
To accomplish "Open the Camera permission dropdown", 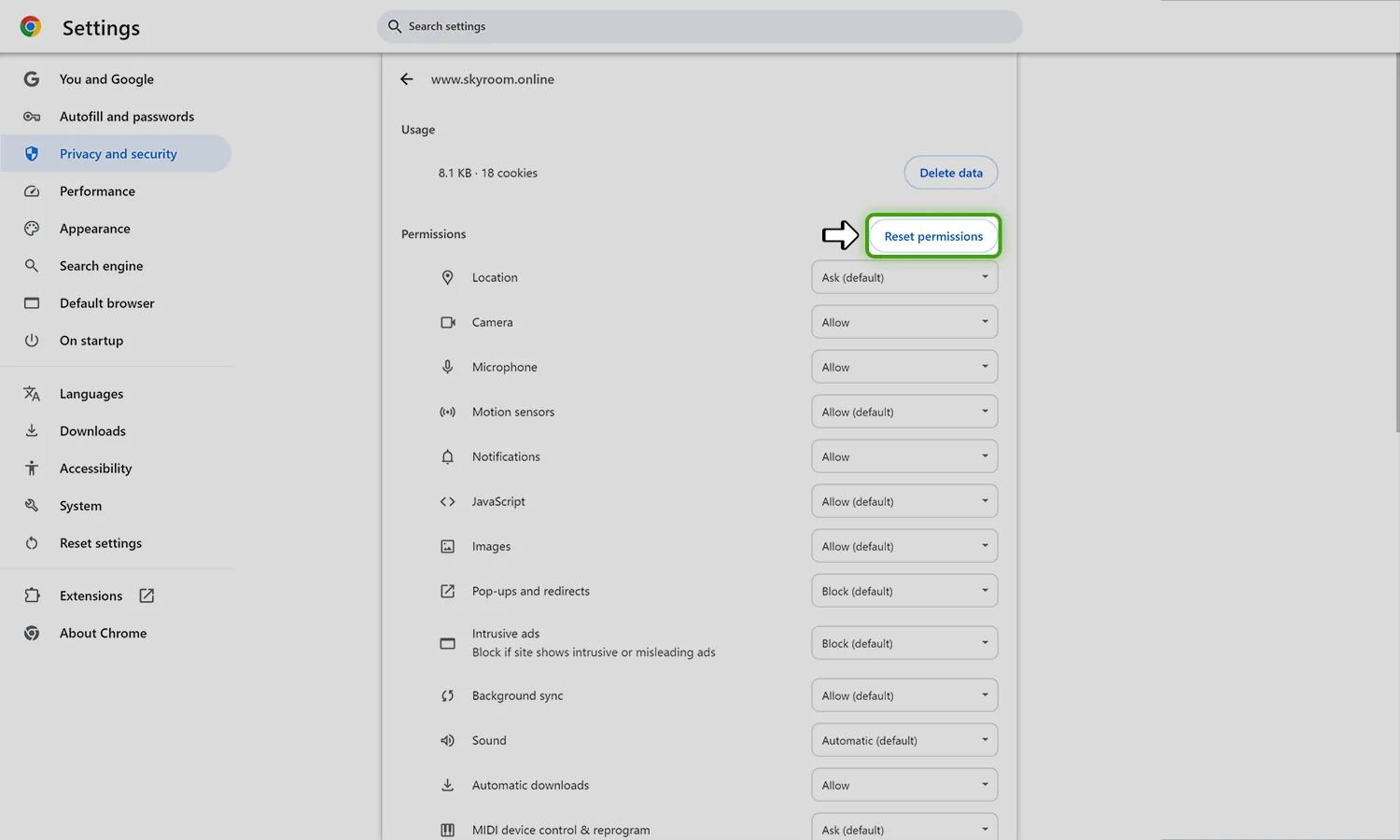I will click(903, 322).
